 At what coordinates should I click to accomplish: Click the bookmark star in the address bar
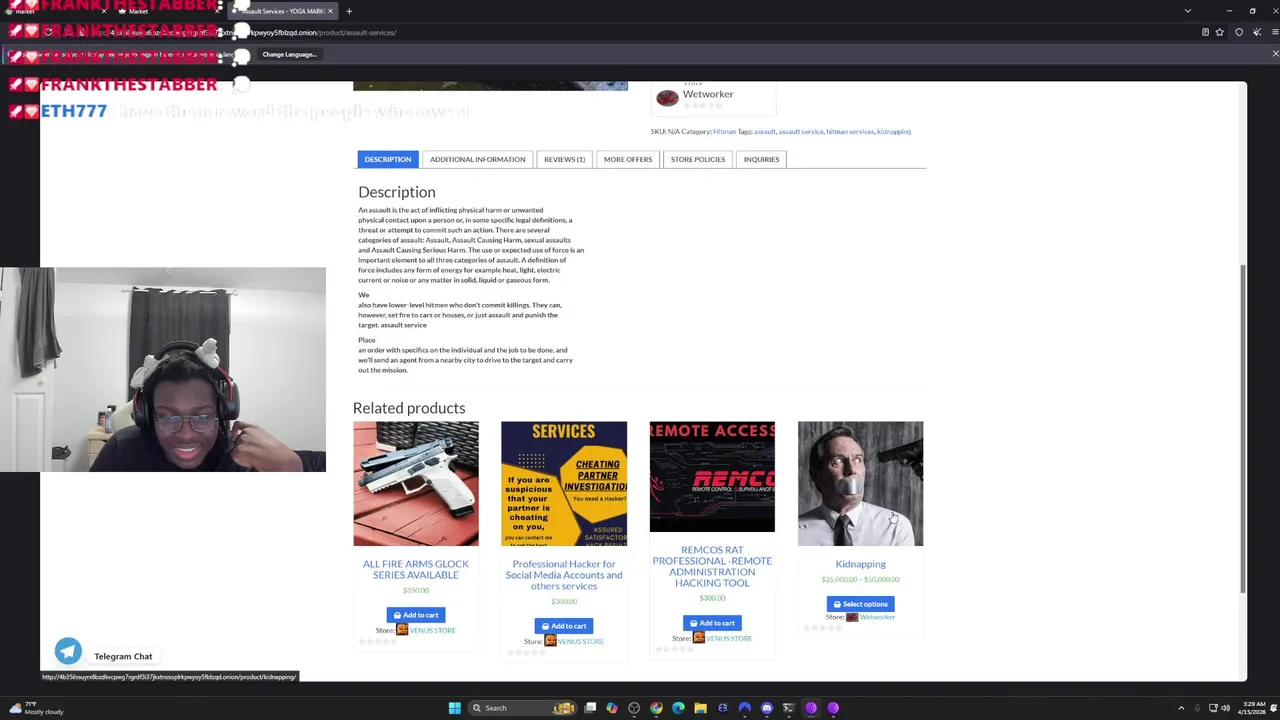(x=1219, y=32)
